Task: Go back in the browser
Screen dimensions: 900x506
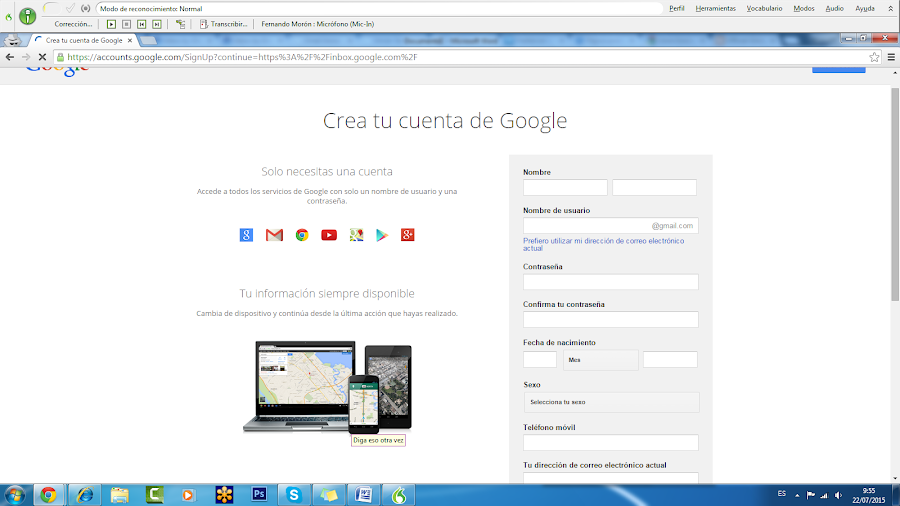Action: (10, 57)
